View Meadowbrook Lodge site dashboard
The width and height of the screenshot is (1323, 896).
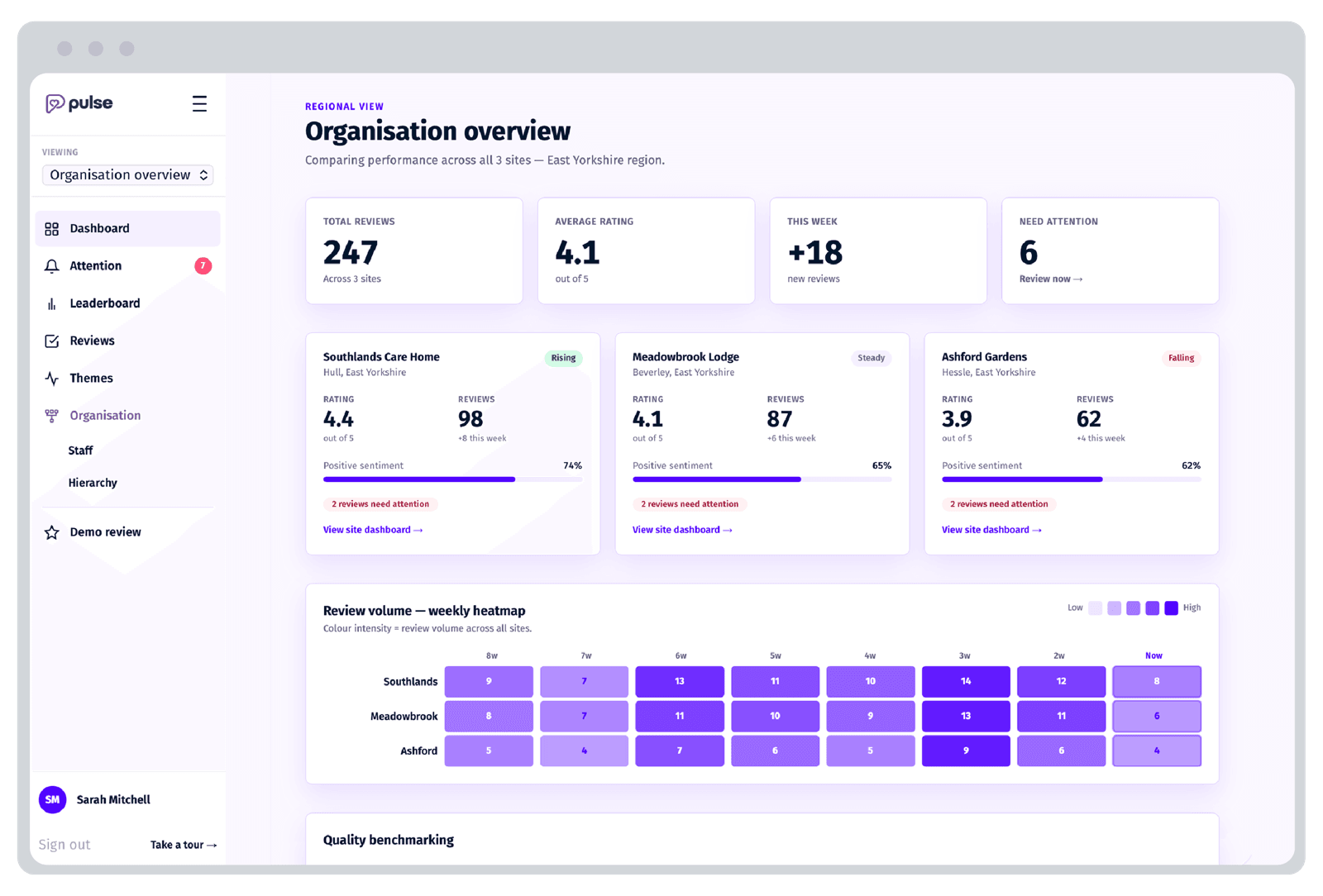pyautogui.click(x=682, y=530)
